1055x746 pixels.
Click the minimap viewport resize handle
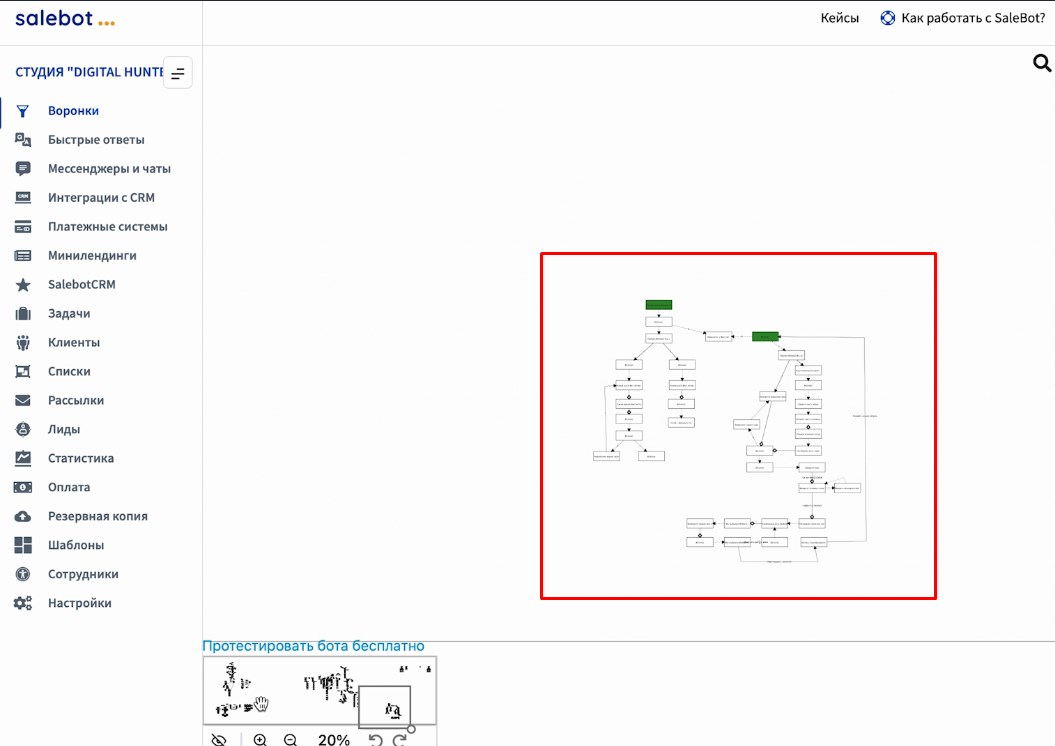pyautogui.click(x=411, y=728)
